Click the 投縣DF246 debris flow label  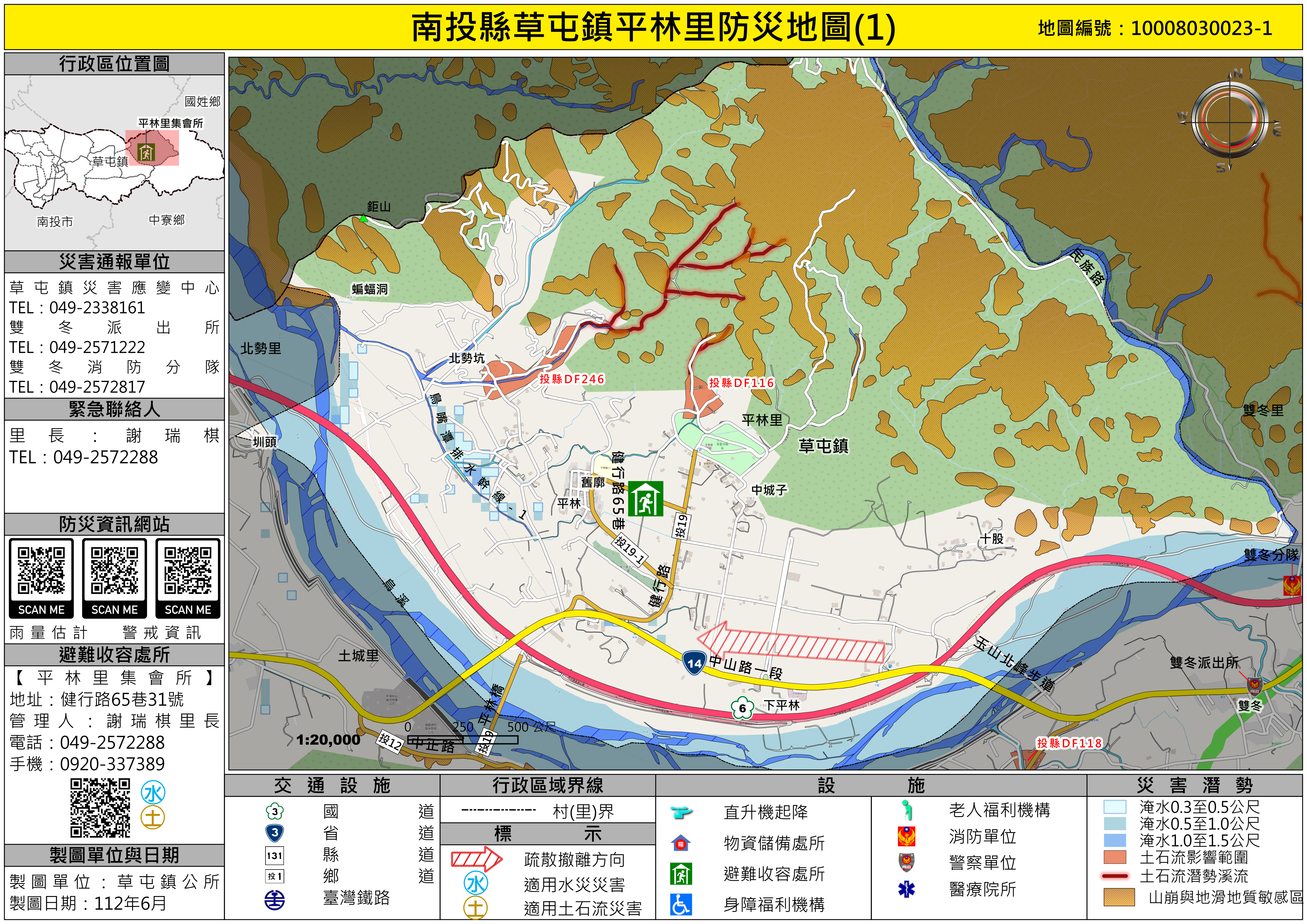tap(571, 379)
